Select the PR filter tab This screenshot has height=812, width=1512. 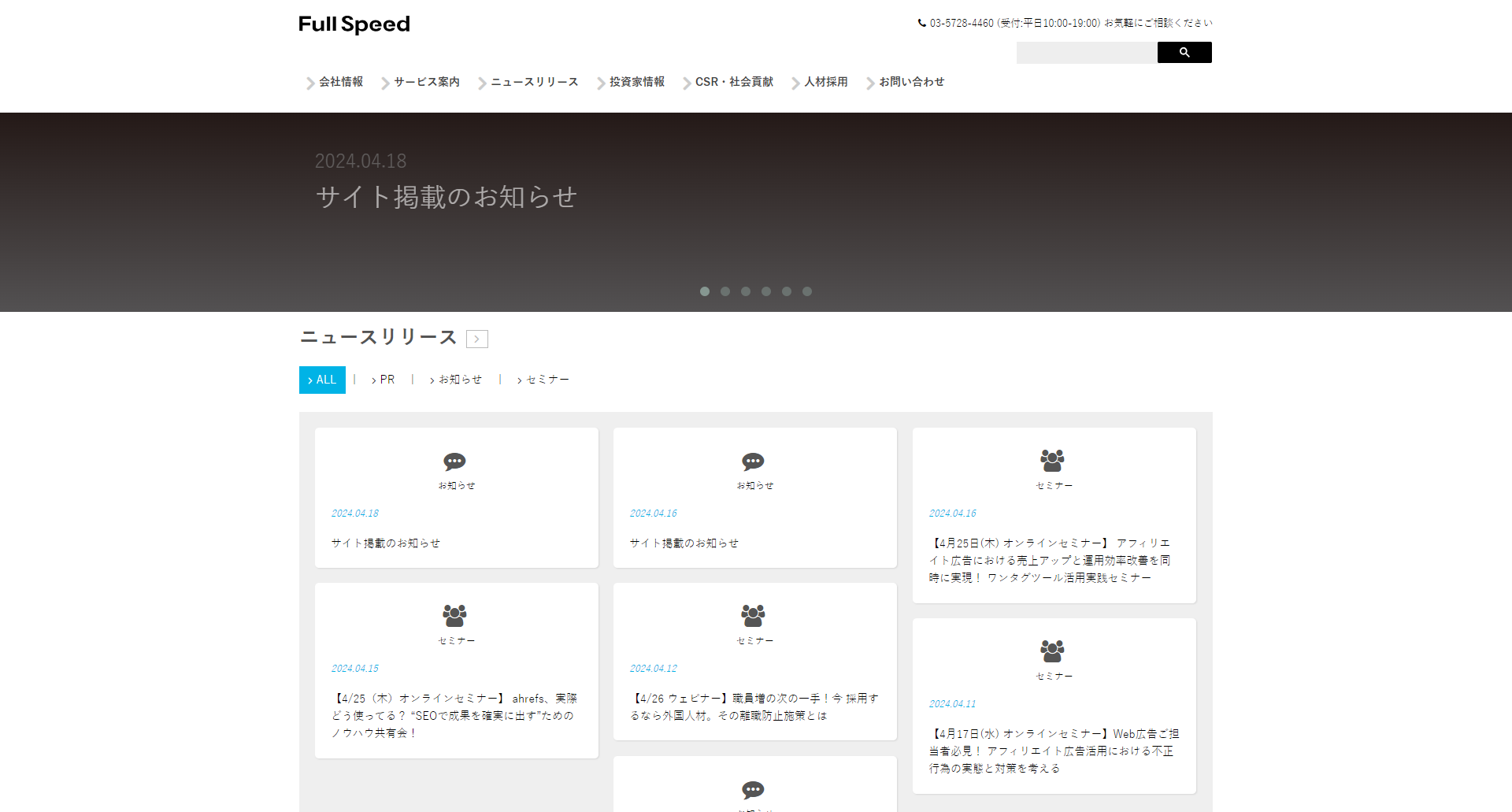tap(384, 380)
